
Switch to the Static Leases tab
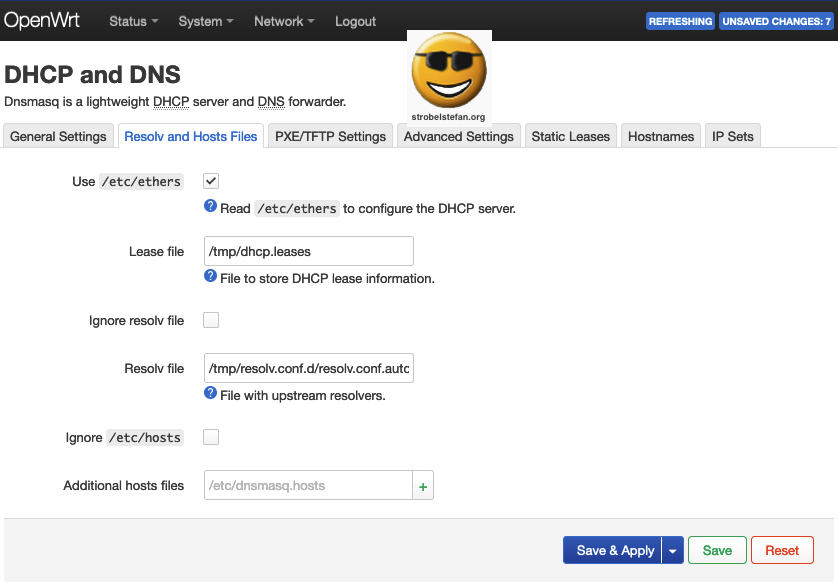[570, 136]
